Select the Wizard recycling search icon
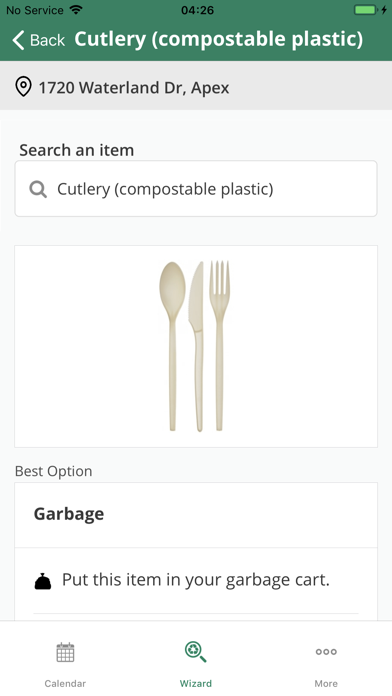The image size is (392, 696). (196, 652)
